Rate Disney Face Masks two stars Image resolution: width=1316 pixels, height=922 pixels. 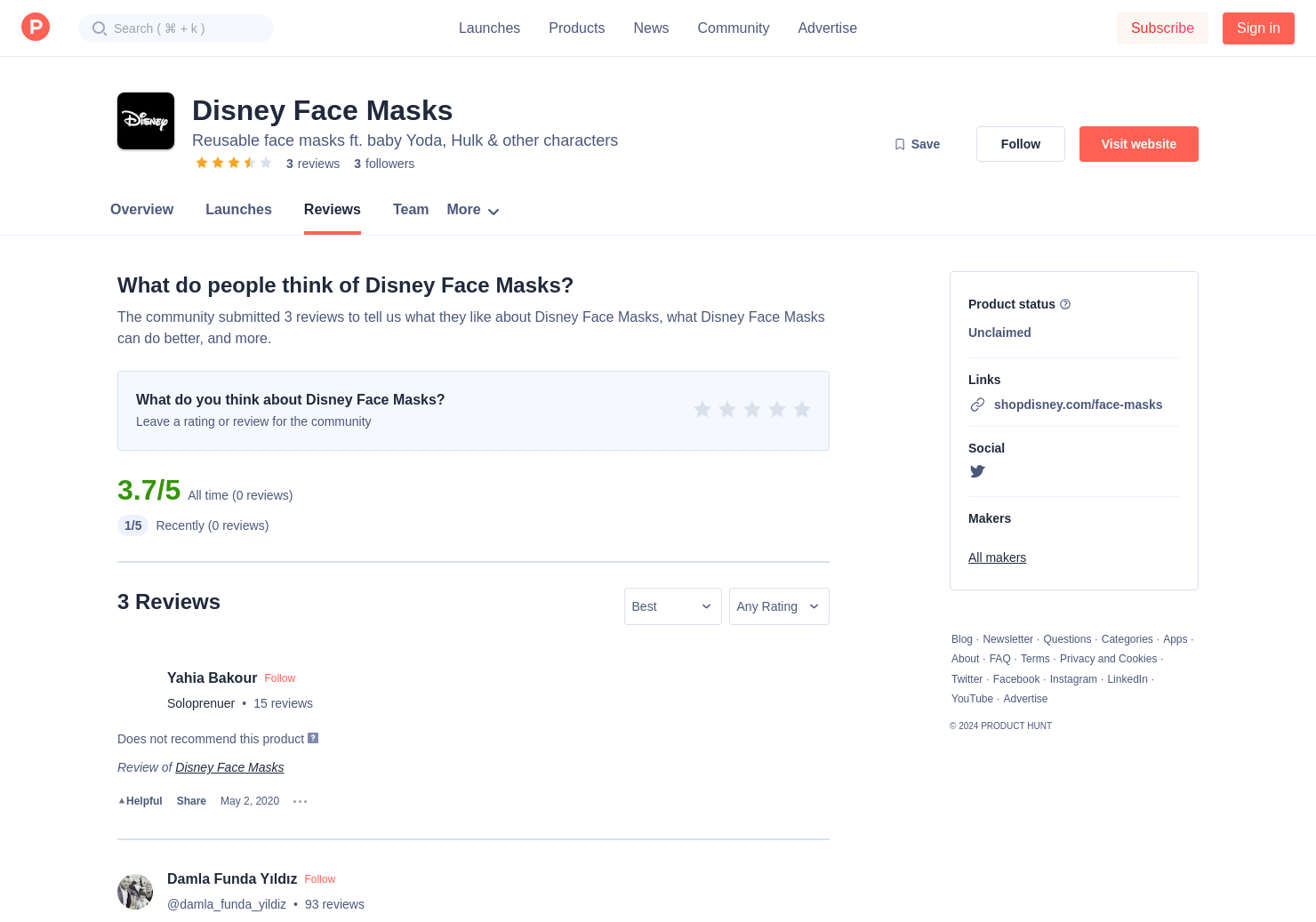(x=727, y=409)
